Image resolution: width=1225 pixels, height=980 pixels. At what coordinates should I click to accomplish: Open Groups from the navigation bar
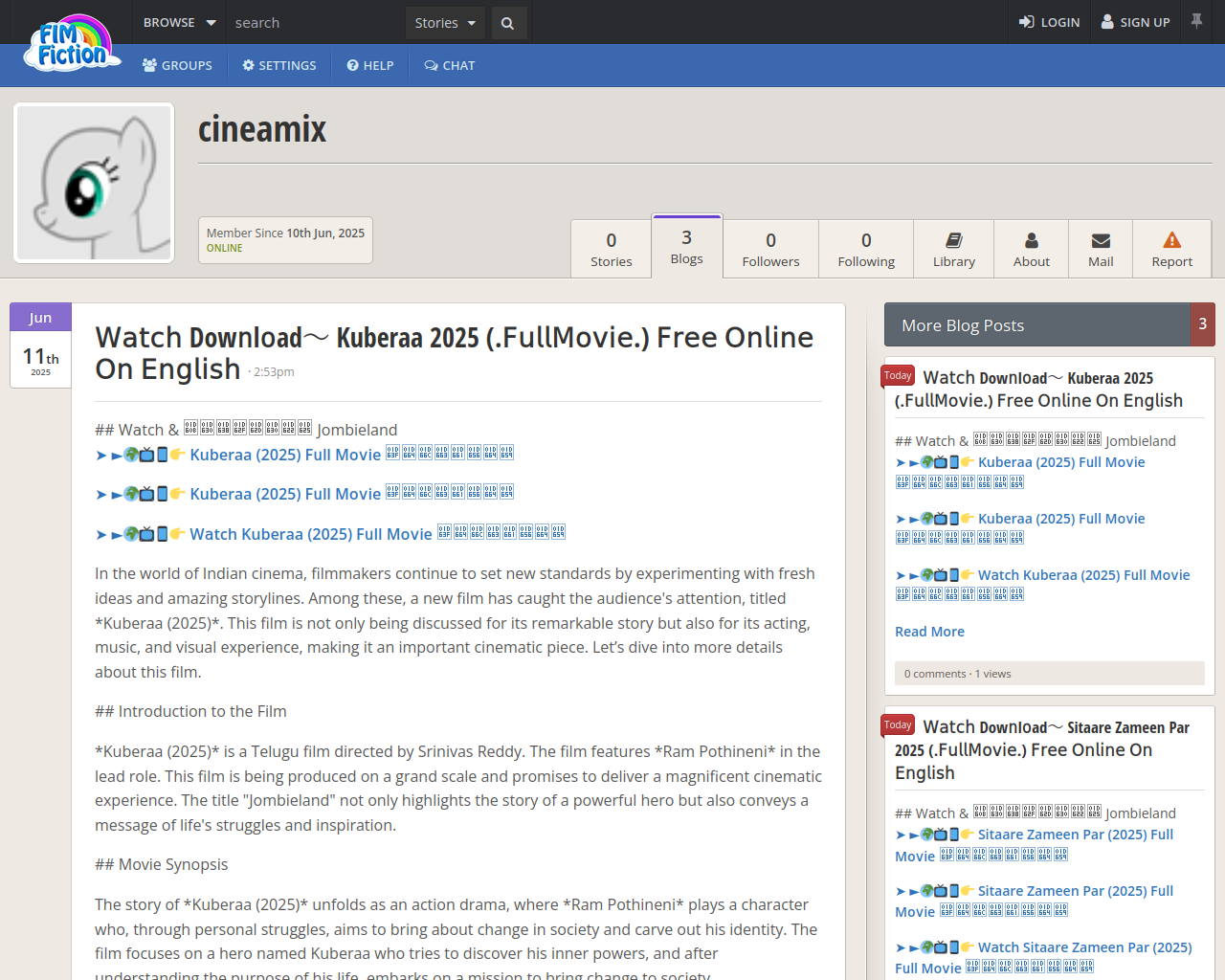click(x=177, y=65)
